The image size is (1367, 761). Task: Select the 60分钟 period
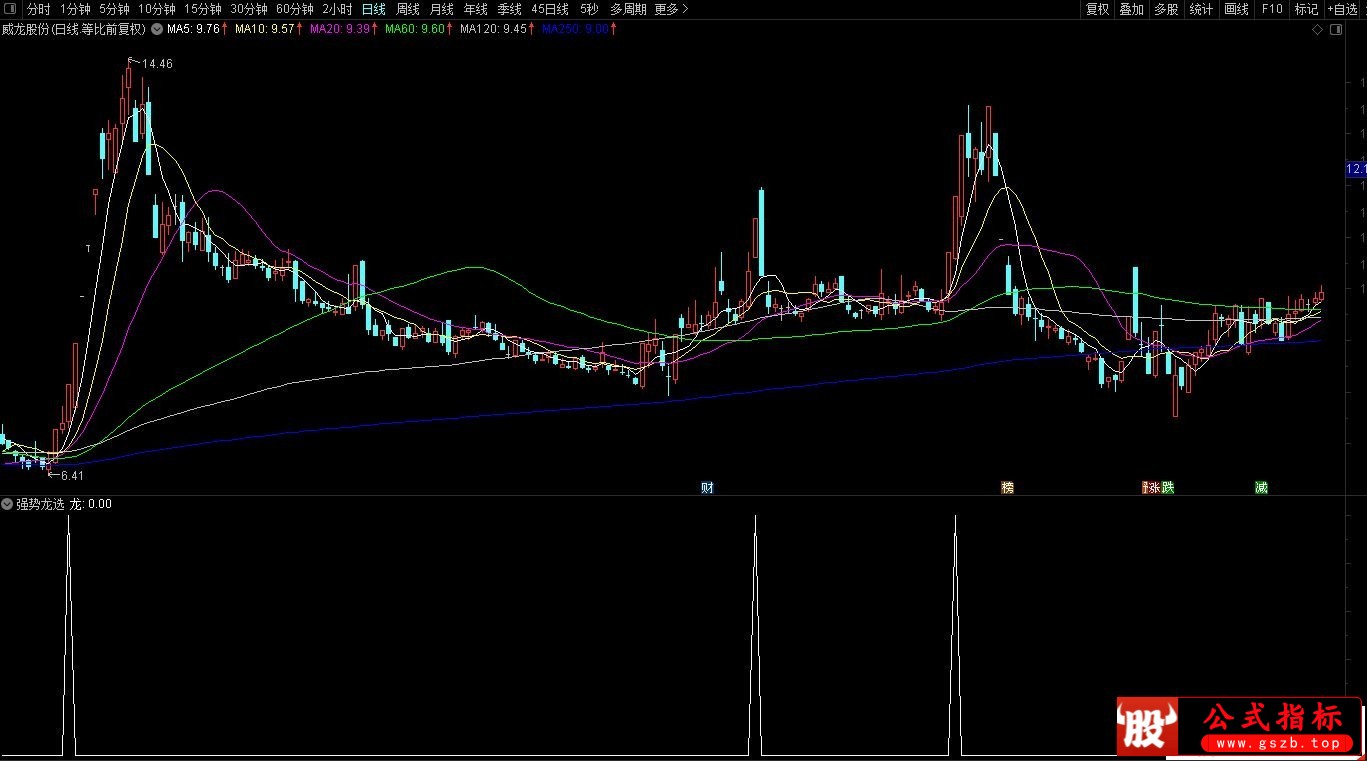(294, 9)
